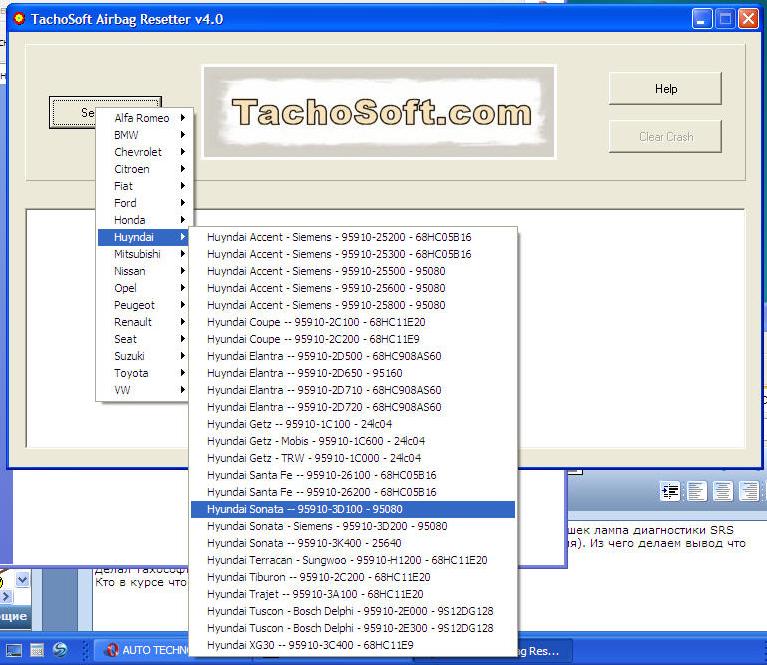
Task: Select Hyundai Elantra 95910-2D650 - 95160
Action: (x=353, y=373)
